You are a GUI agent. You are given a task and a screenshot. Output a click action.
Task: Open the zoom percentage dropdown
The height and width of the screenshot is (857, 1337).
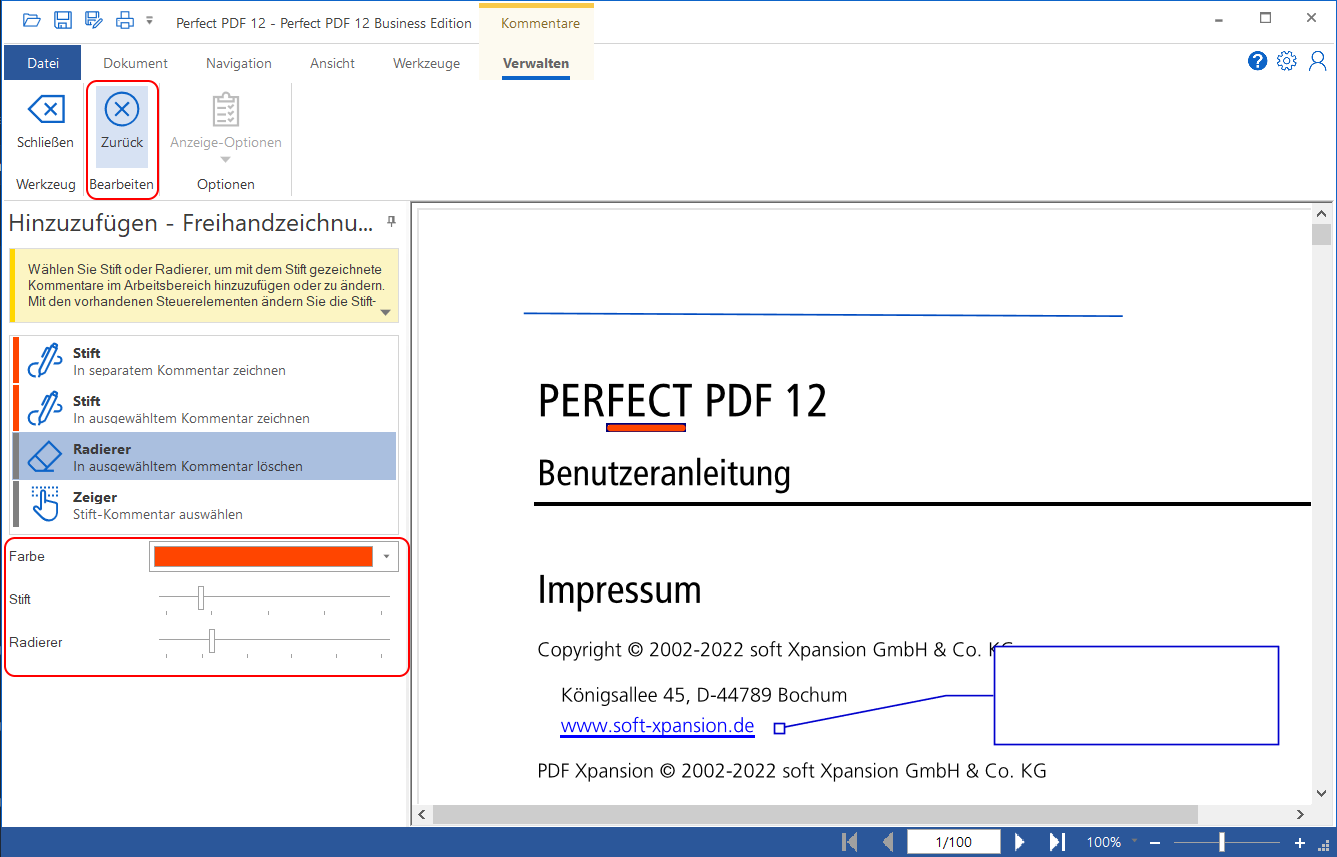click(x=1133, y=842)
